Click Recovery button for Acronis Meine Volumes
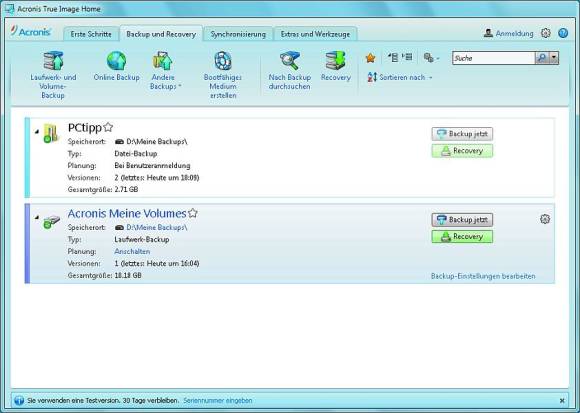The image size is (580, 413). (462, 237)
